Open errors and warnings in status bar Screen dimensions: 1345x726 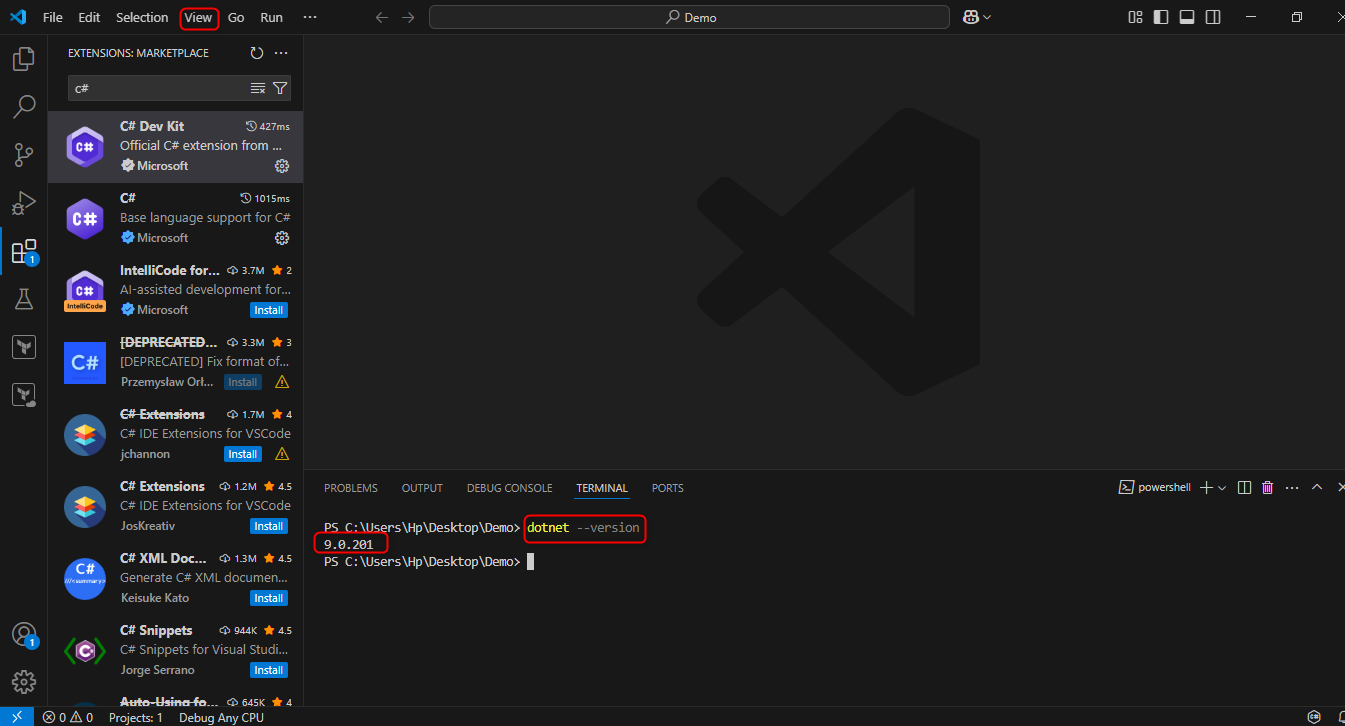coord(68,717)
